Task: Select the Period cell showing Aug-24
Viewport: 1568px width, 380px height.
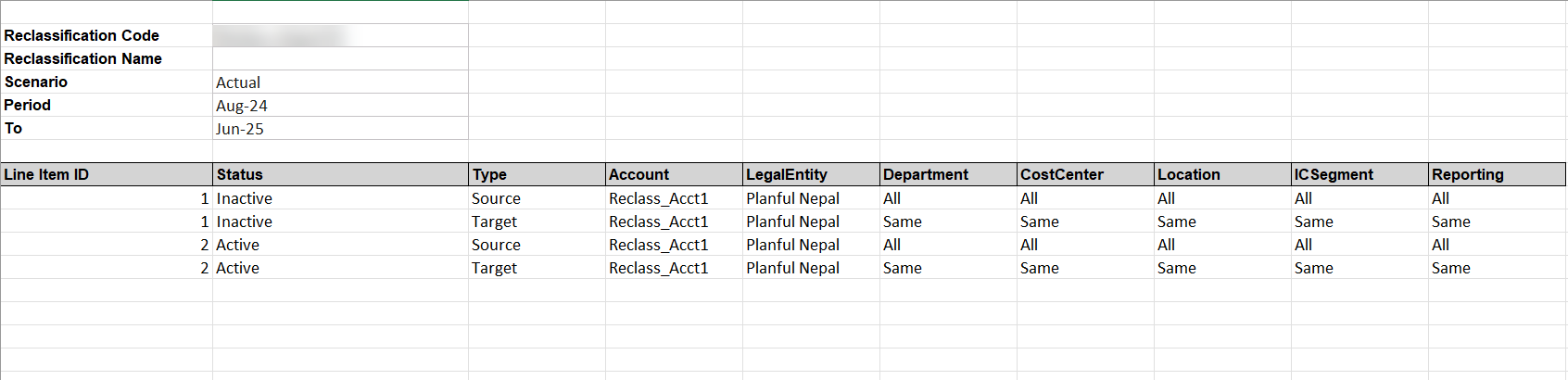Action: [x=340, y=105]
